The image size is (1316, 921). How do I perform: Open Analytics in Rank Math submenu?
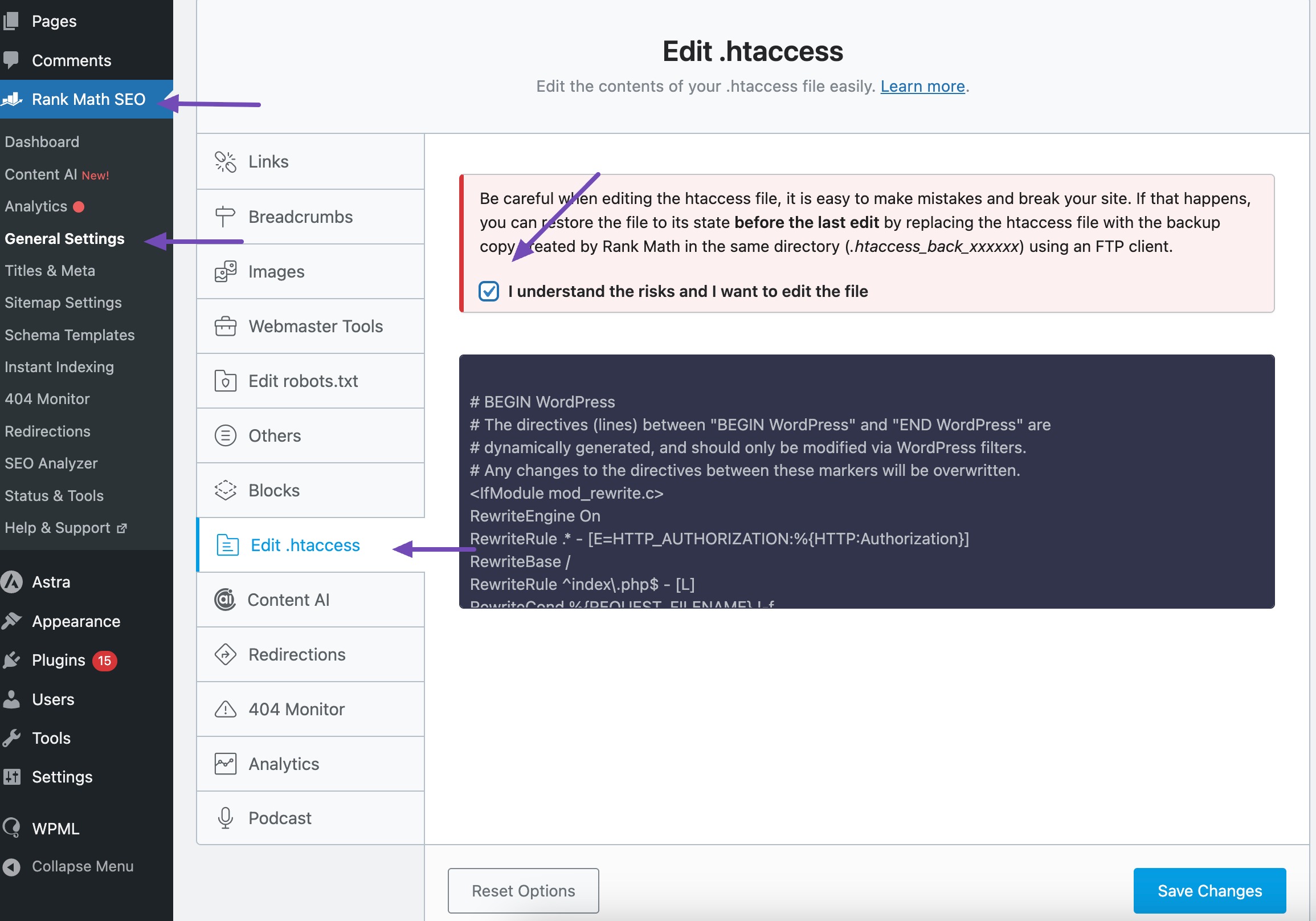36,206
